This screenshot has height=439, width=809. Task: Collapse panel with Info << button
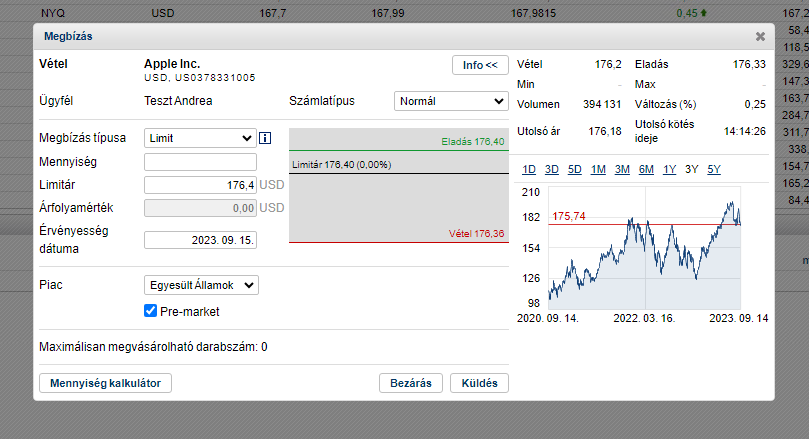click(x=480, y=65)
